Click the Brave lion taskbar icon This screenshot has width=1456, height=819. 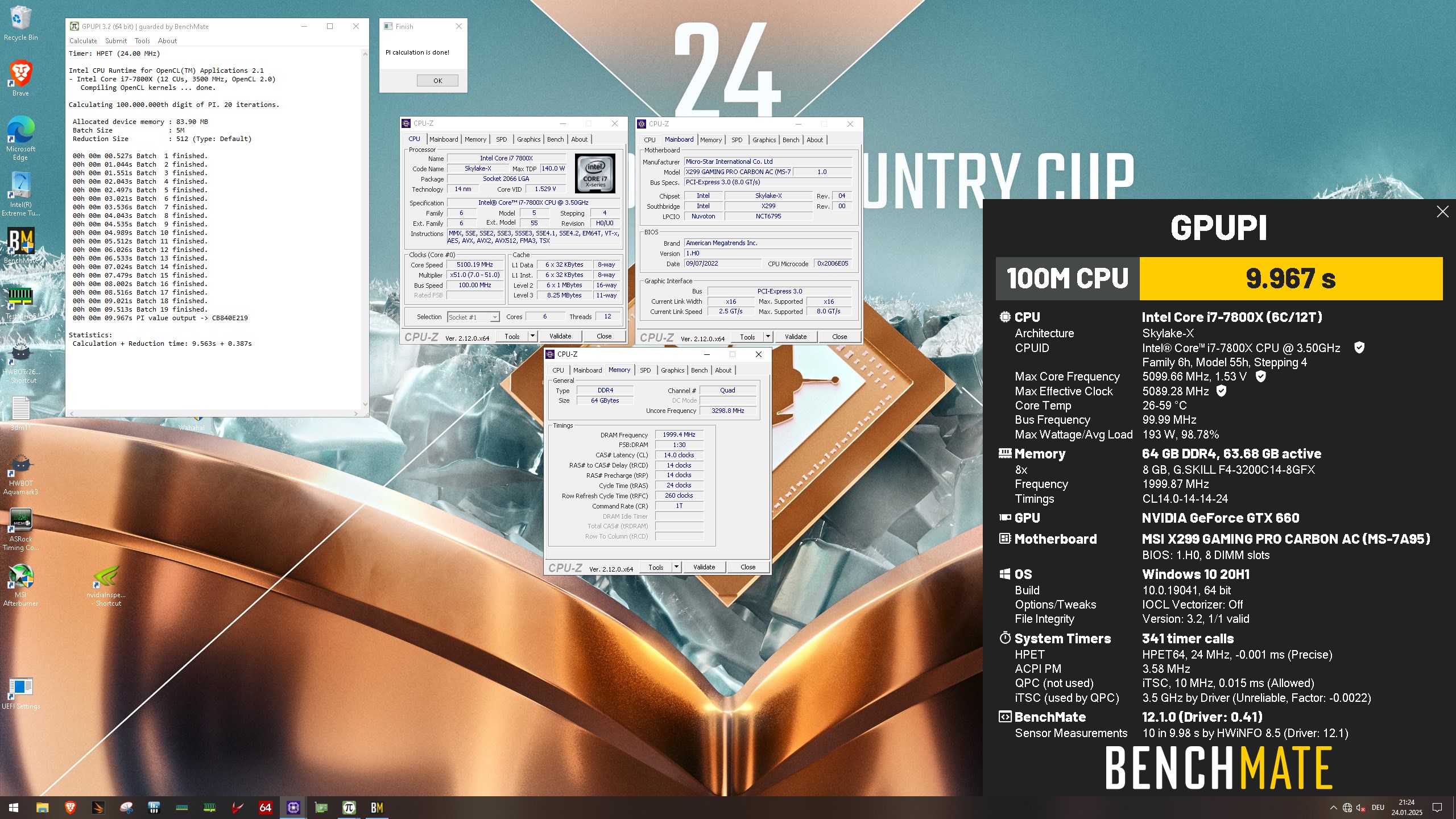[x=70, y=808]
